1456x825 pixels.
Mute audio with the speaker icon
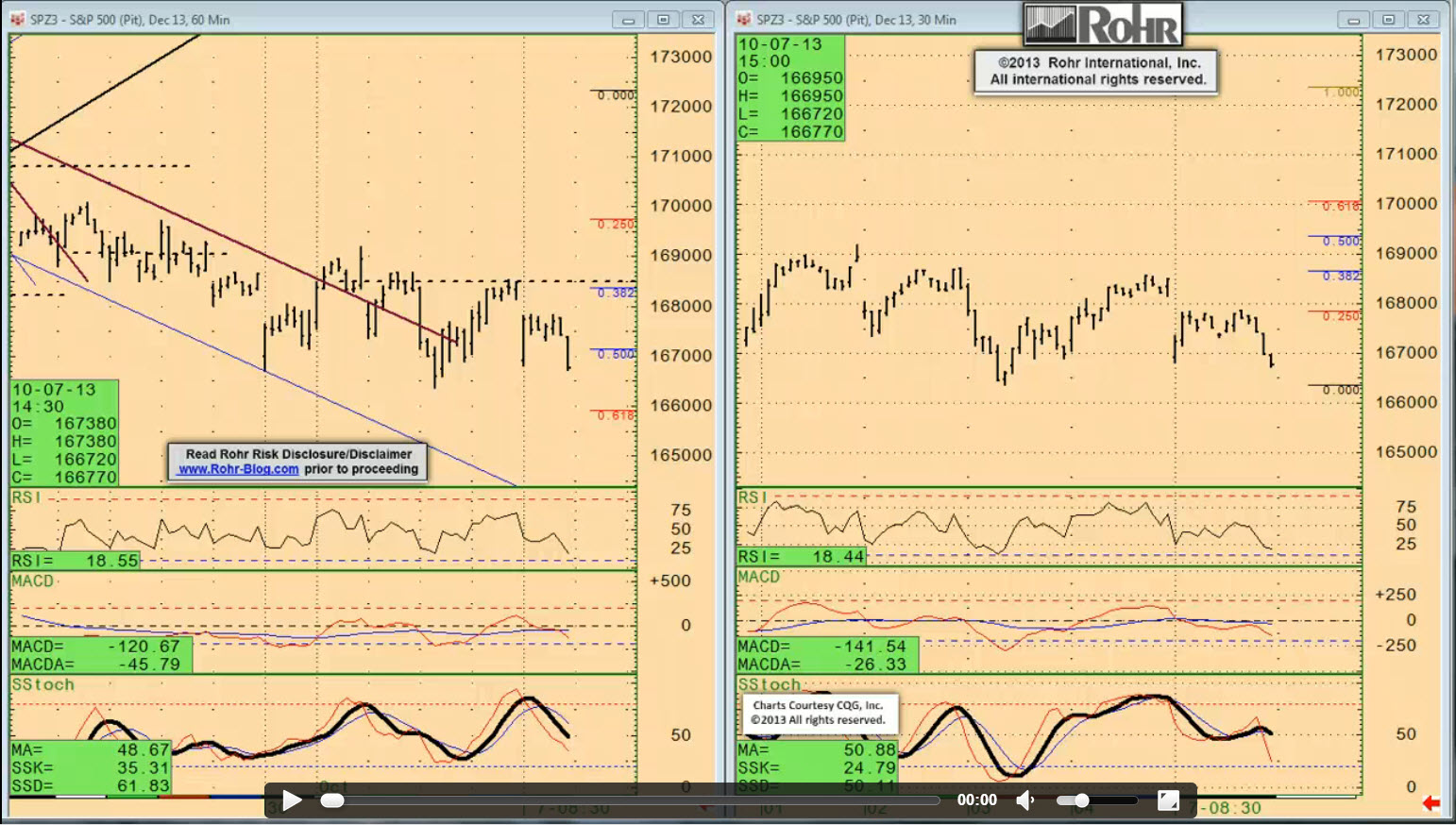[x=1024, y=800]
